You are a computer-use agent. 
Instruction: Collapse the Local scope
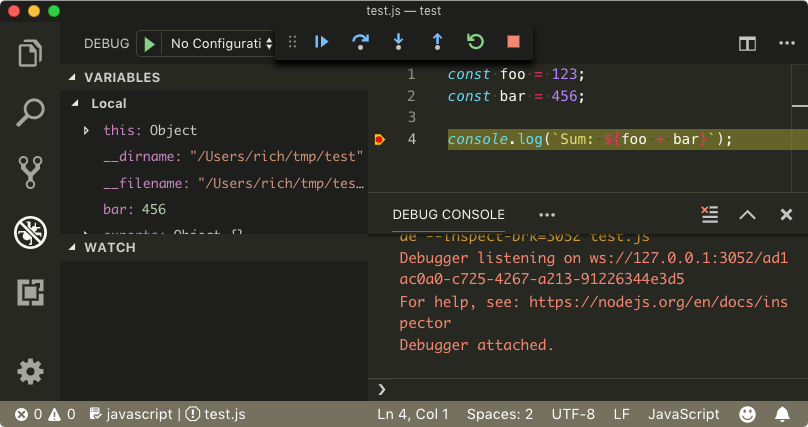pyautogui.click(x=75, y=104)
